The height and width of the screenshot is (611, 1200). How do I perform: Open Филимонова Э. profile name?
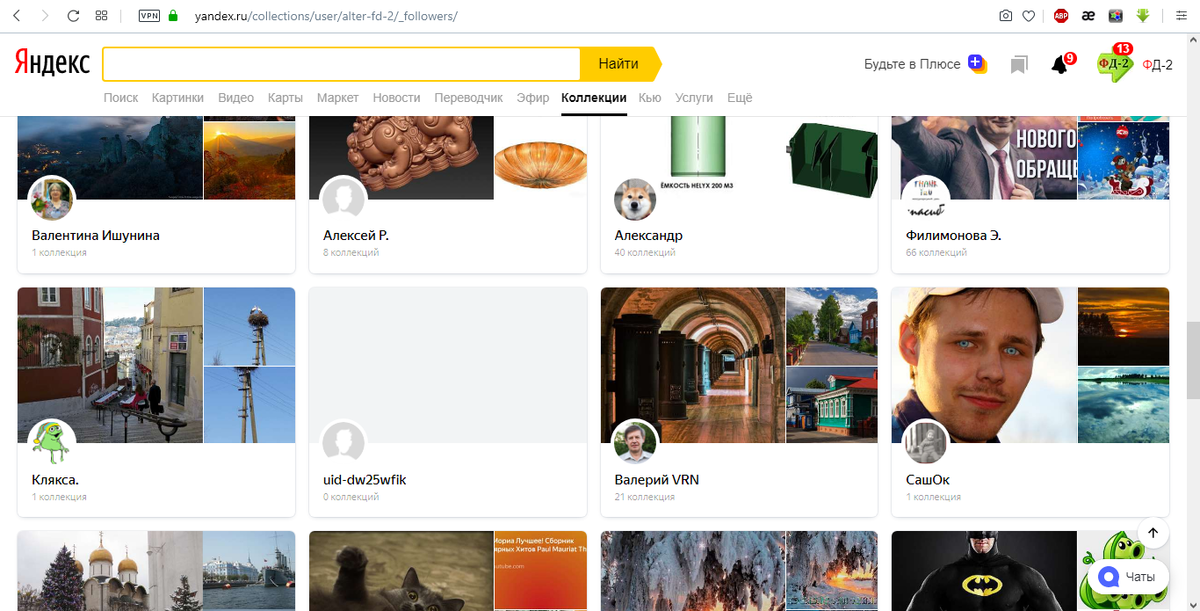coord(954,236)
